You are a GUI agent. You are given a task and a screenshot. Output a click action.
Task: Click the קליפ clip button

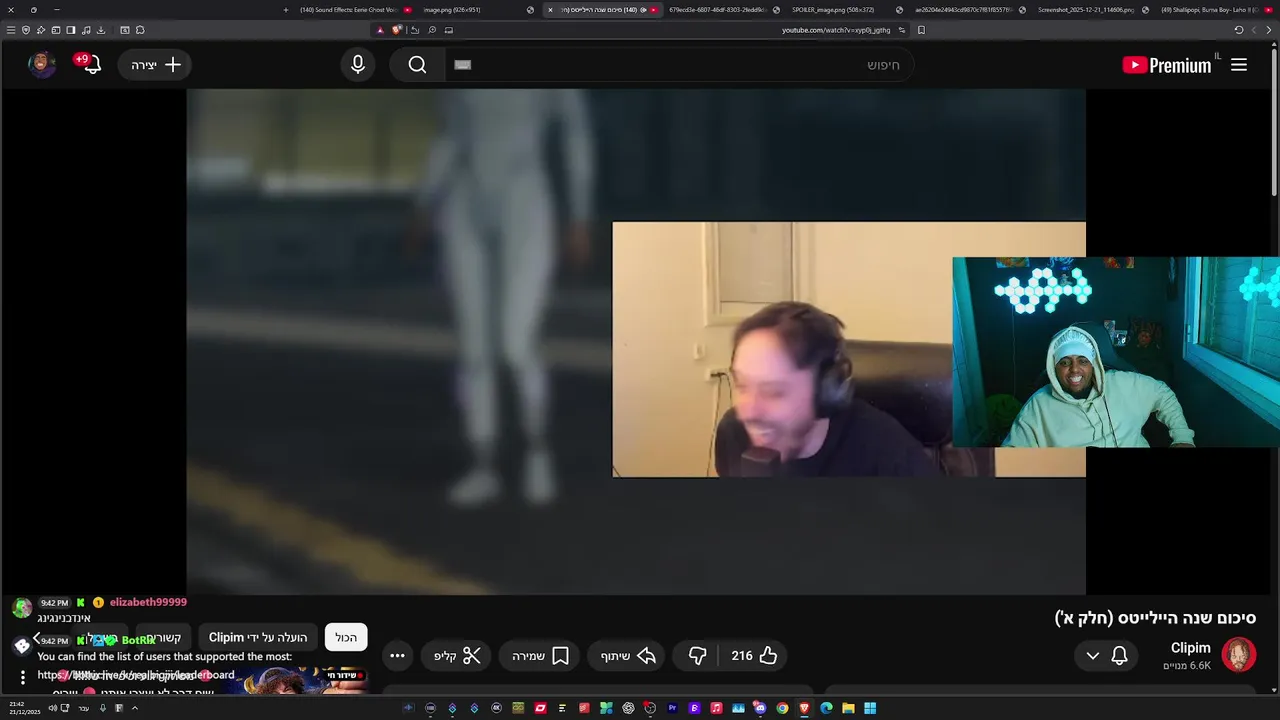click(457, 656)
